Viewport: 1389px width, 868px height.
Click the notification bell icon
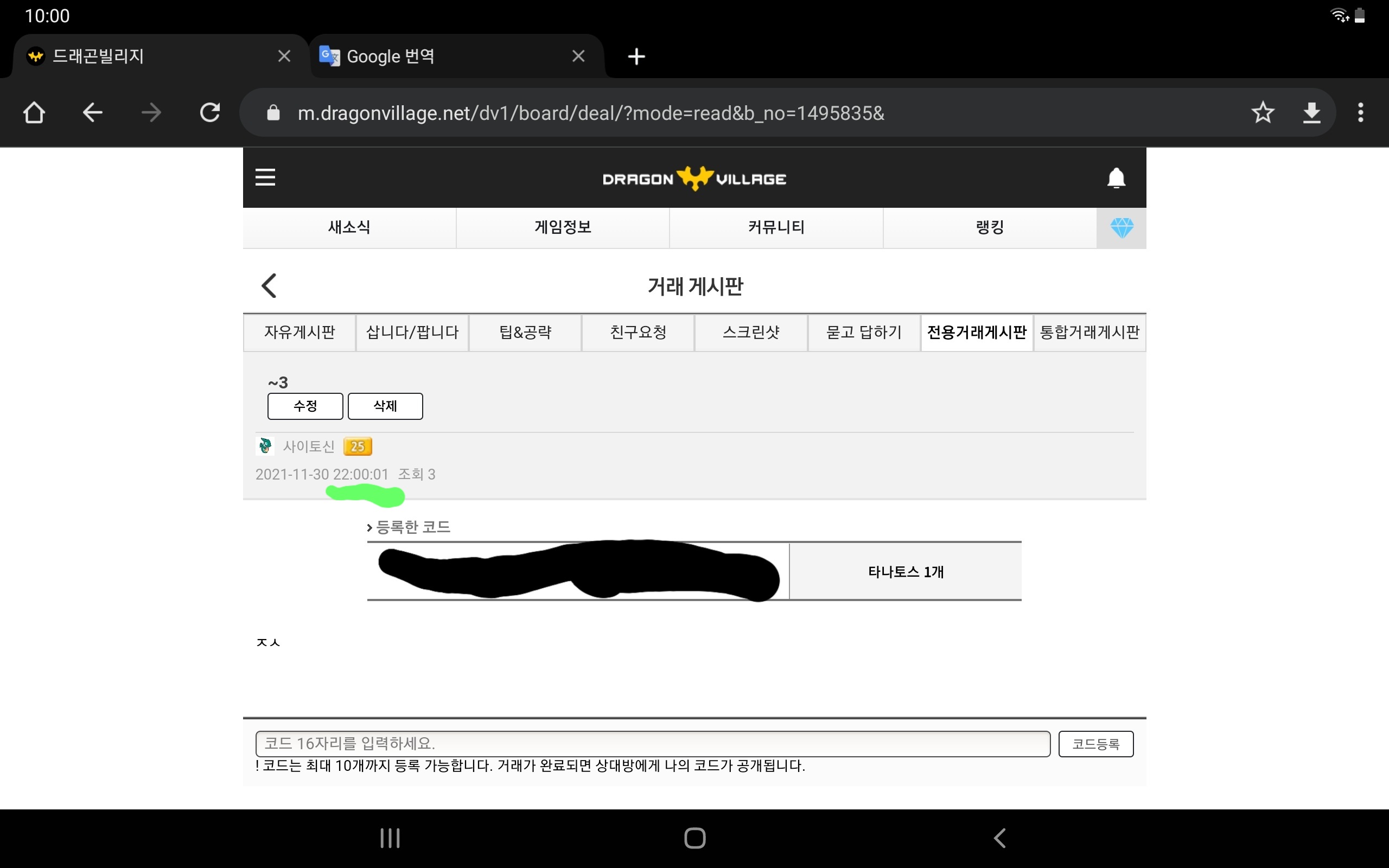[1116, 178]
